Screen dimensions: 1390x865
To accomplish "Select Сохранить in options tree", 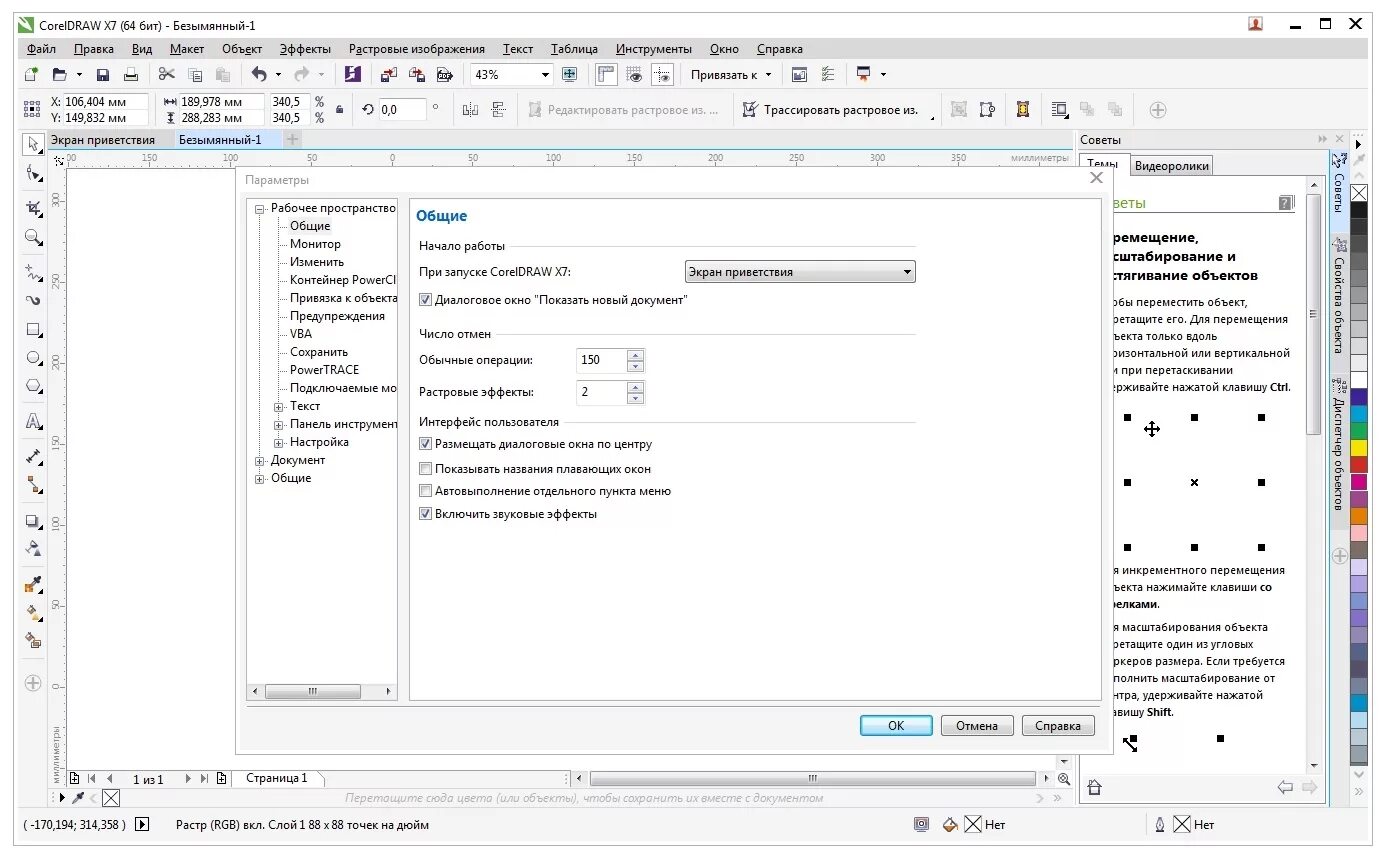I will pyautogui.click(x=319, y=352).
